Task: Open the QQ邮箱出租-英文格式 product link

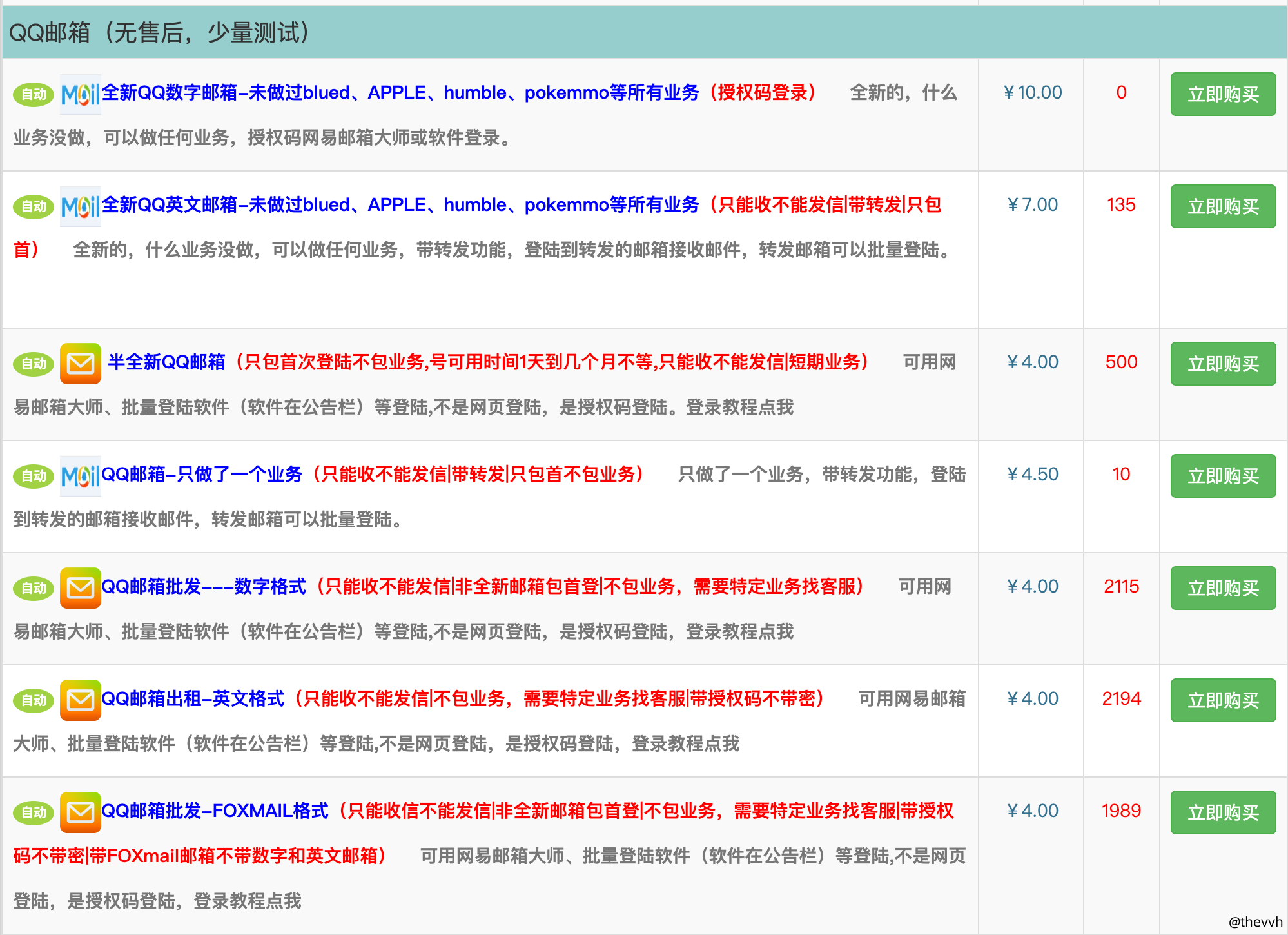Action: 193,699
